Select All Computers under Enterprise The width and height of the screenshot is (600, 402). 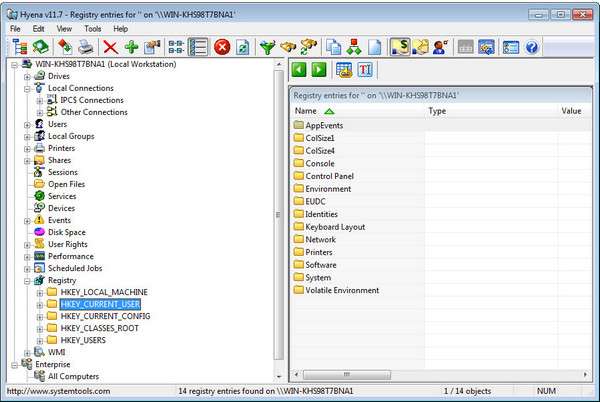pyautogui.click(x=73, y=376)
